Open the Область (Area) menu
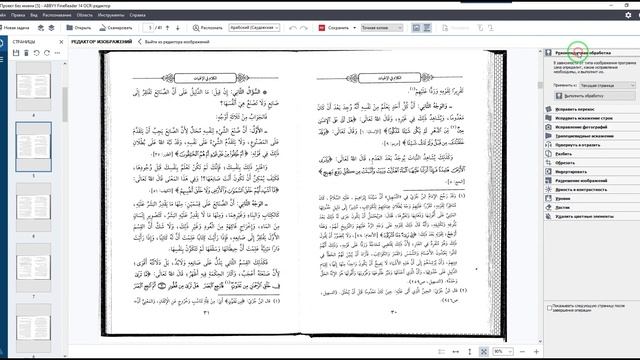This screenshot has width=640, height=360. (x=84, y=15)
